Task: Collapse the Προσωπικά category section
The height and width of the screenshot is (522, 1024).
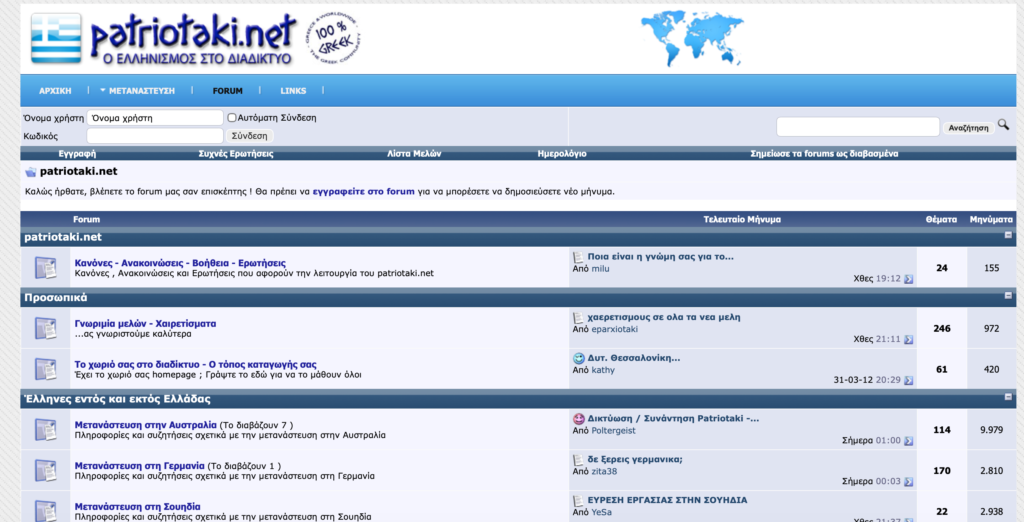Action: coord(1008,297)
